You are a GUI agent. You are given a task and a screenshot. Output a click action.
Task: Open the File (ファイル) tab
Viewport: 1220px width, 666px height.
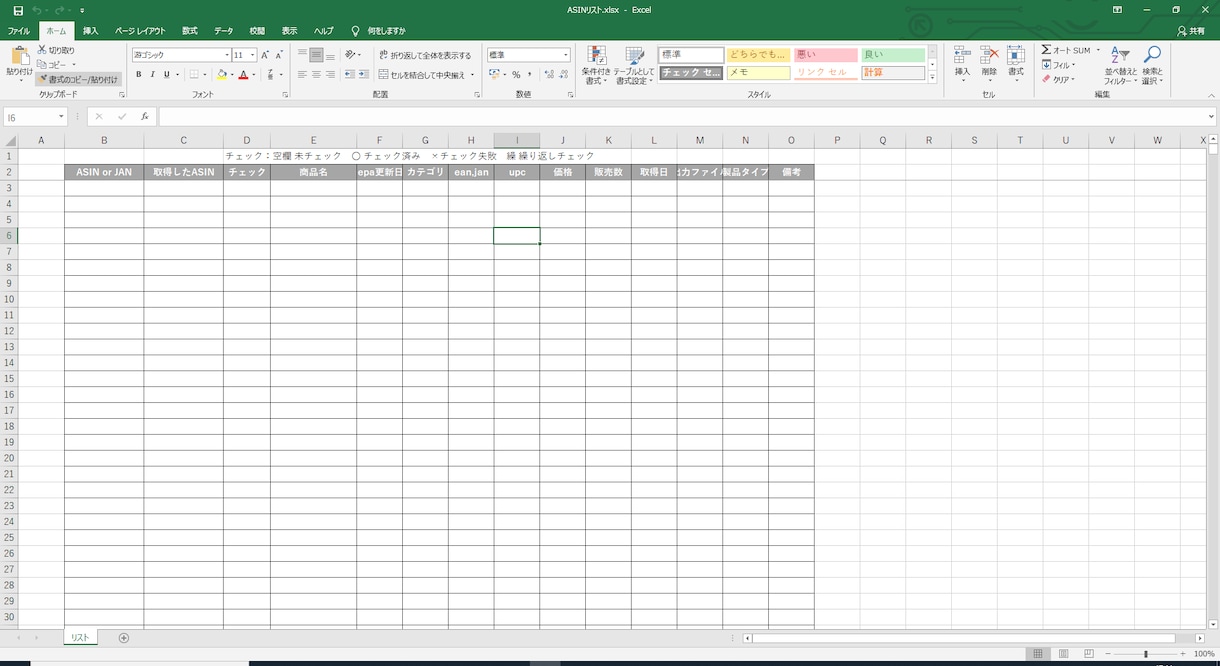[x=19, y=31]
